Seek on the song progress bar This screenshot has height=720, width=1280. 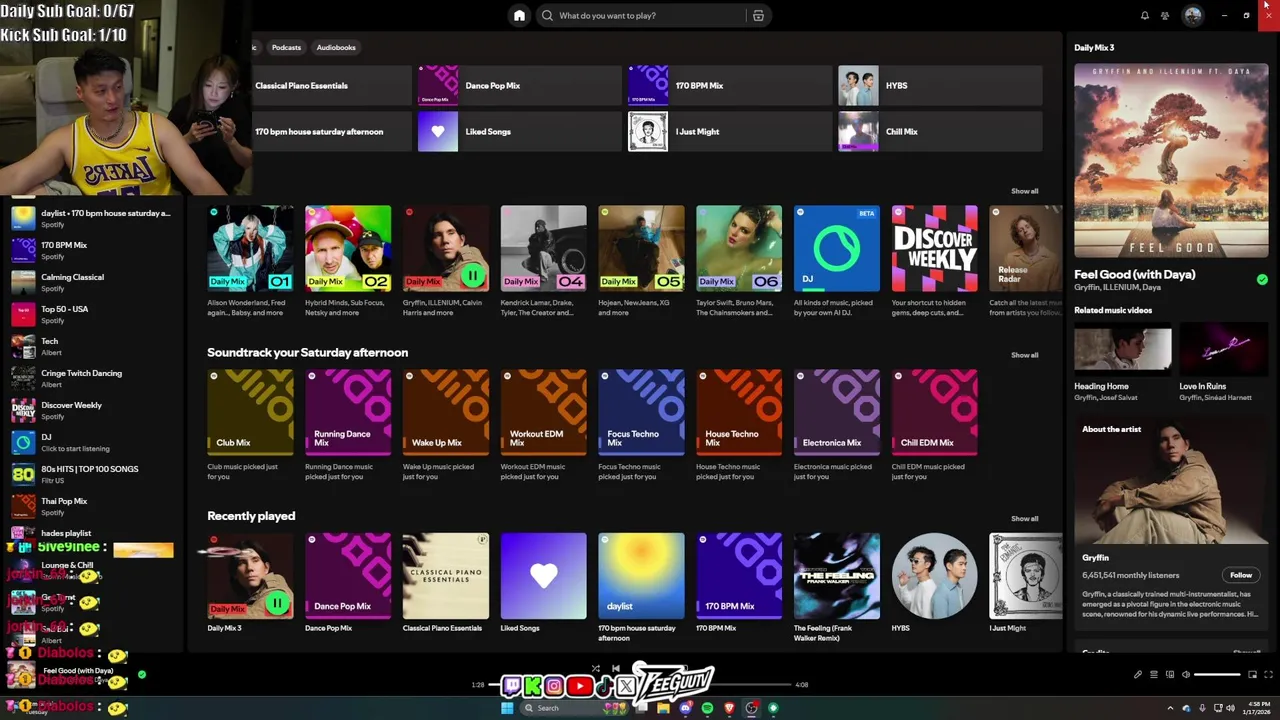pos(640,685)
